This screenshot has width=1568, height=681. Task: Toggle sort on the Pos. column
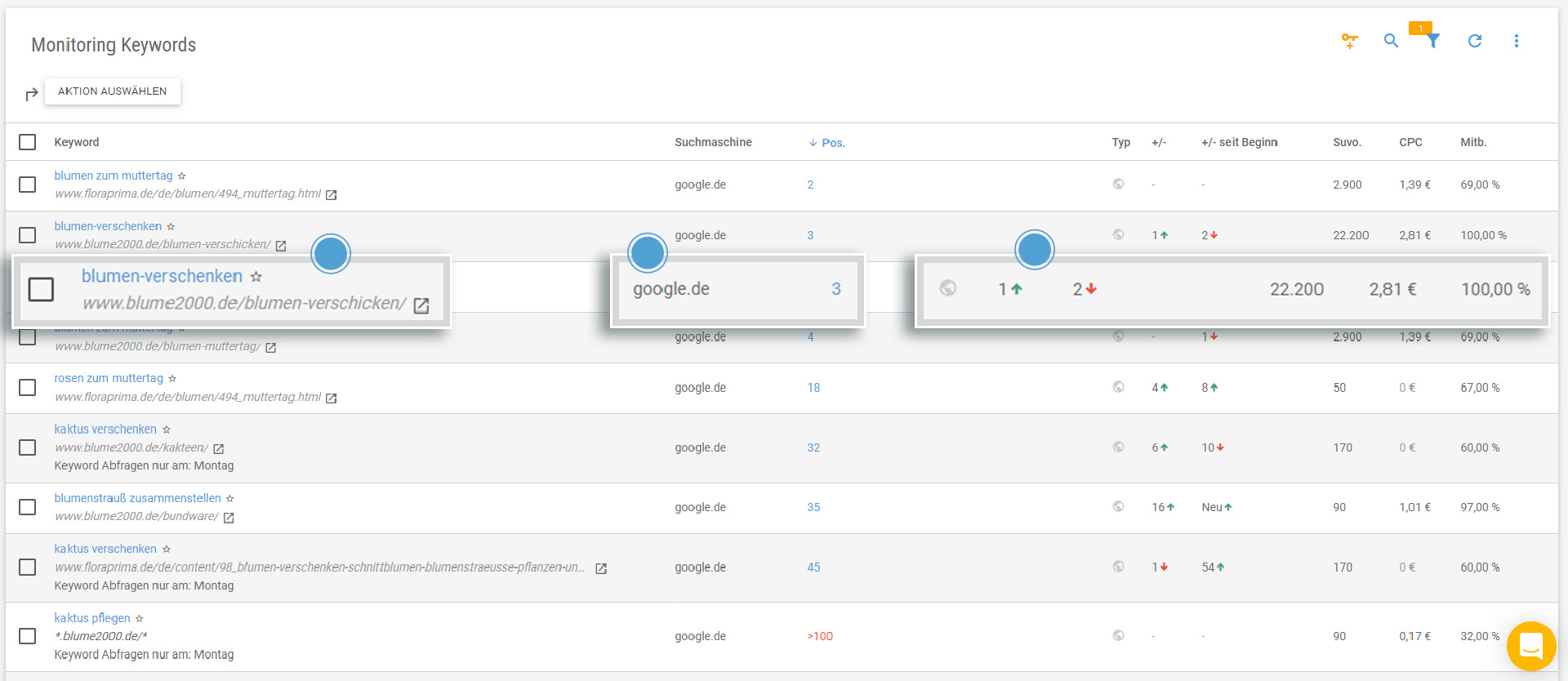(x=826, y=143)
